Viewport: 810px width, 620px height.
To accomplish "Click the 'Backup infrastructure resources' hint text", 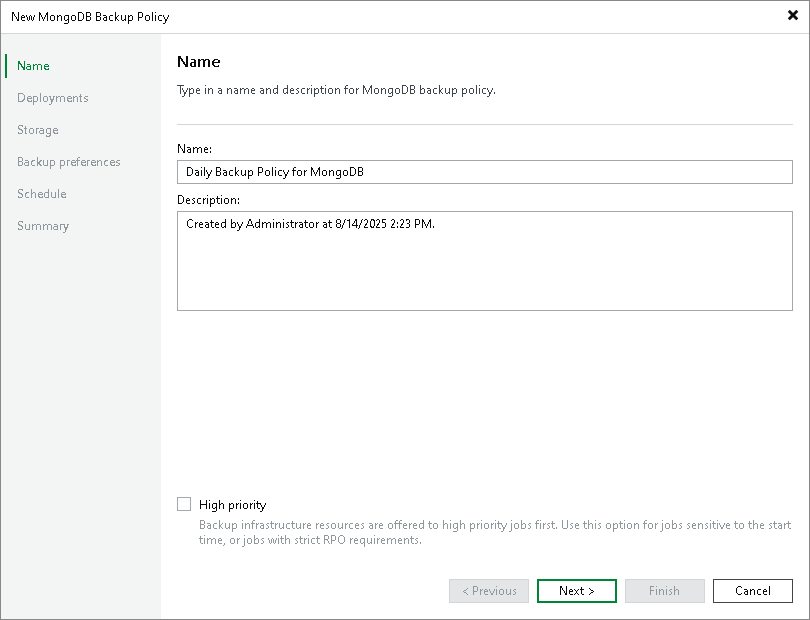I will (x=495, y=532).
